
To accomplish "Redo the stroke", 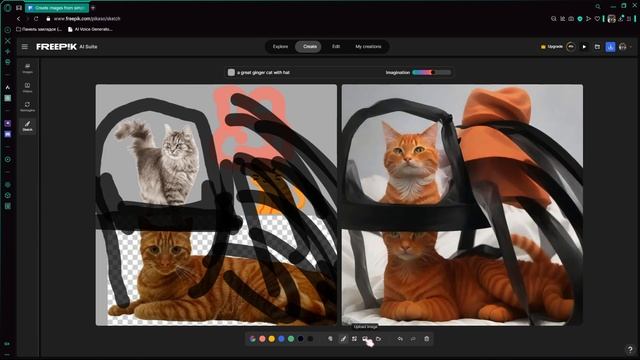I will click(413, 339).
